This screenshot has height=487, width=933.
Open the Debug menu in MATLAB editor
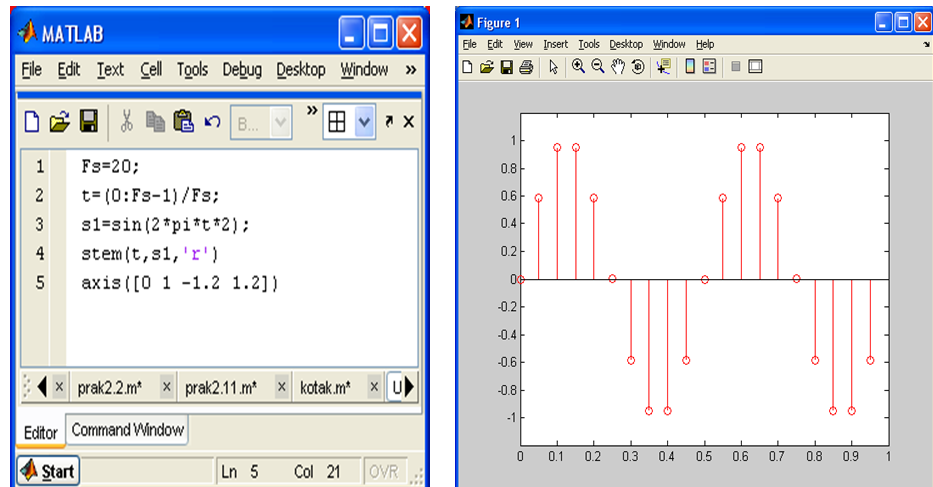[242, 70]
